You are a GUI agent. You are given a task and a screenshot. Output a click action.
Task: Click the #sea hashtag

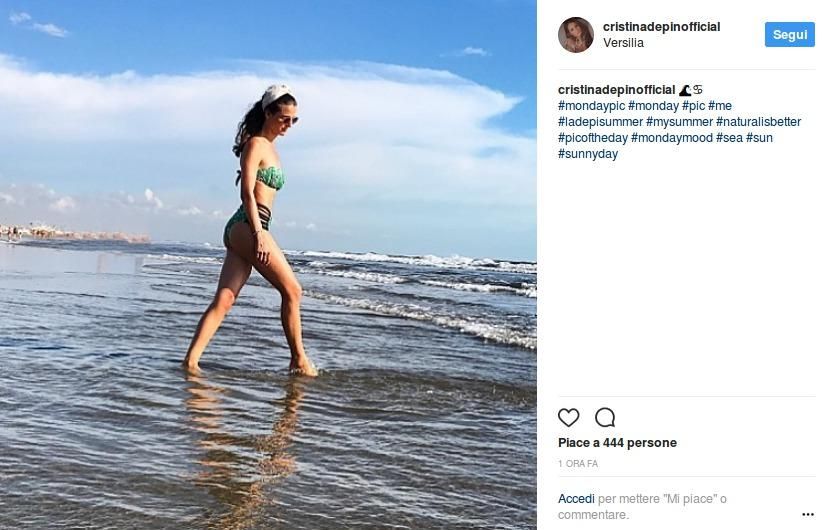tap(729, 138)
